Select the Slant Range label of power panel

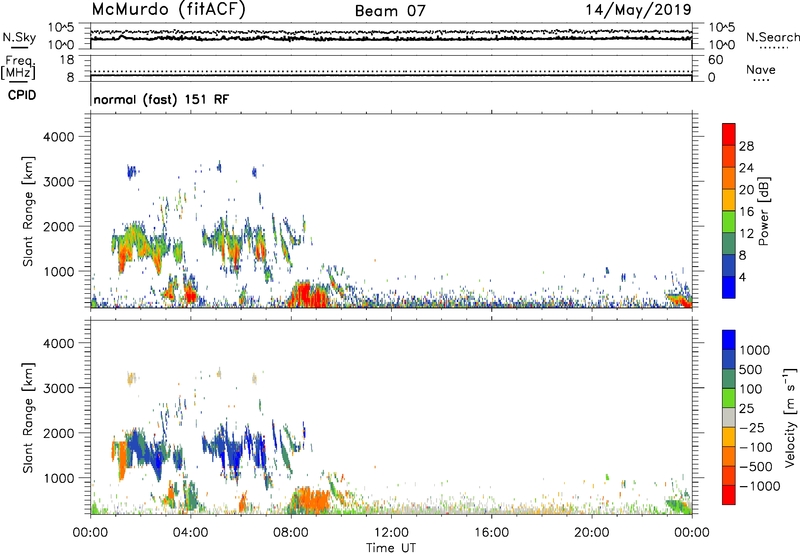coord(28,212)
